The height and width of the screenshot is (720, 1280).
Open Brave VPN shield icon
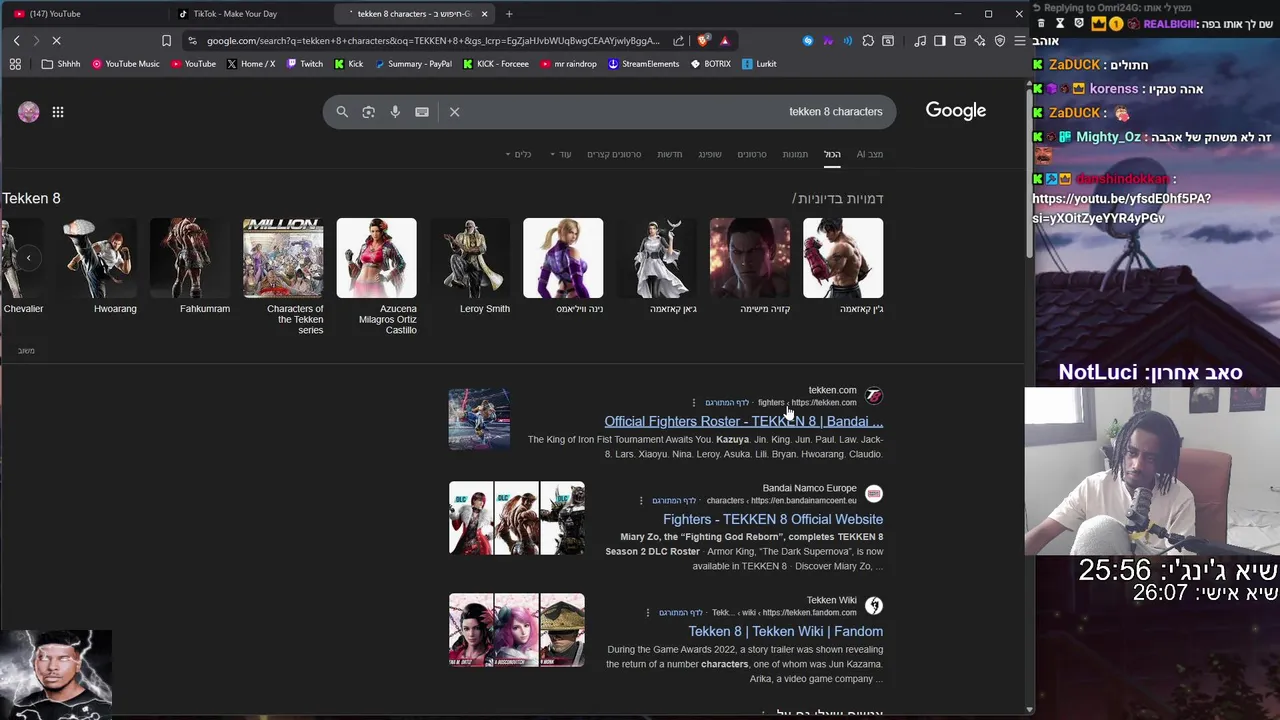point(1000,41)
